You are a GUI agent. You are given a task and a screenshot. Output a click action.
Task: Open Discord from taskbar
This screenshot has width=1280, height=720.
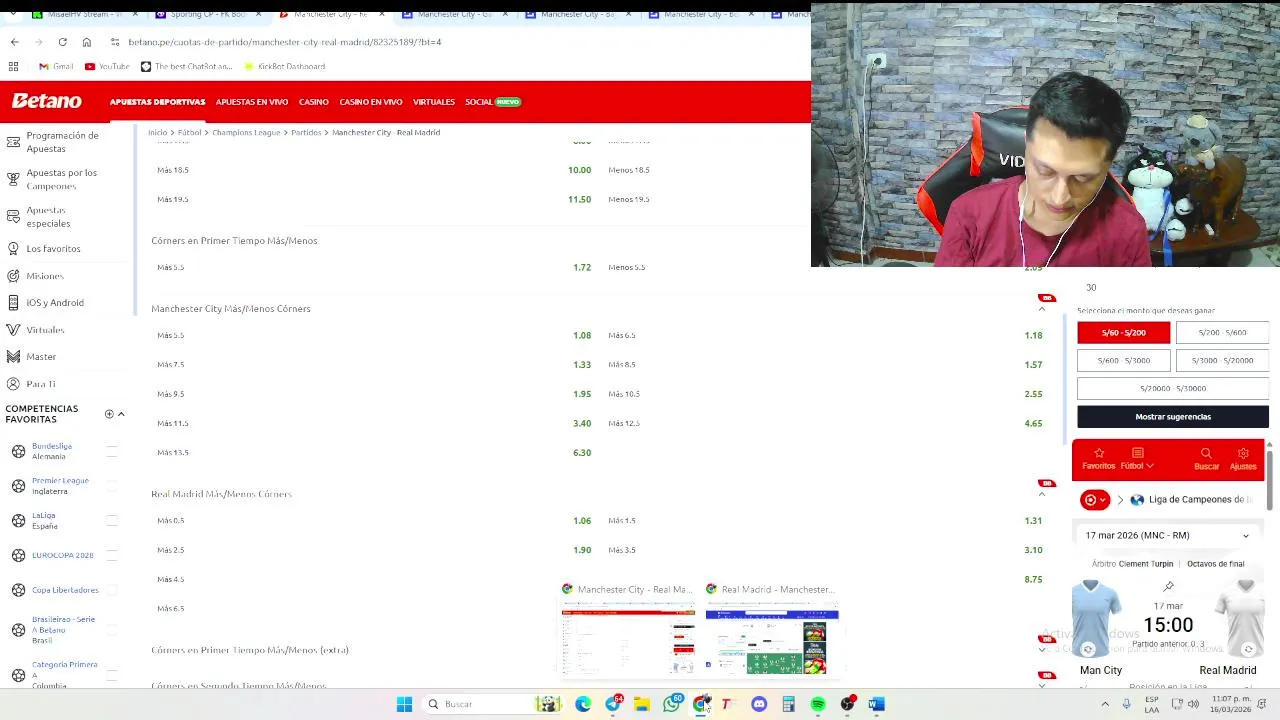pos(759,704)
